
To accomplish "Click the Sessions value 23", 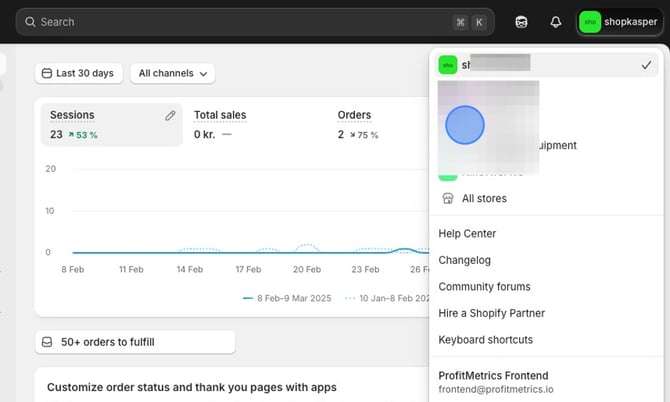I will [x=56, y=135].
